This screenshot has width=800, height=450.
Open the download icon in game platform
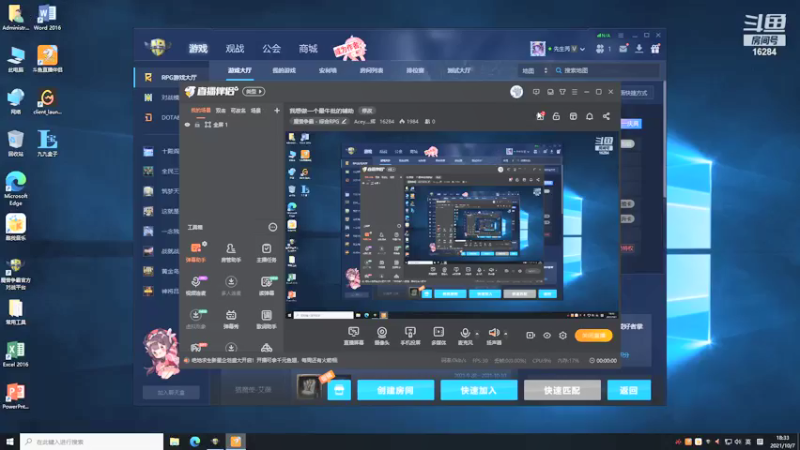click(639, 49)
